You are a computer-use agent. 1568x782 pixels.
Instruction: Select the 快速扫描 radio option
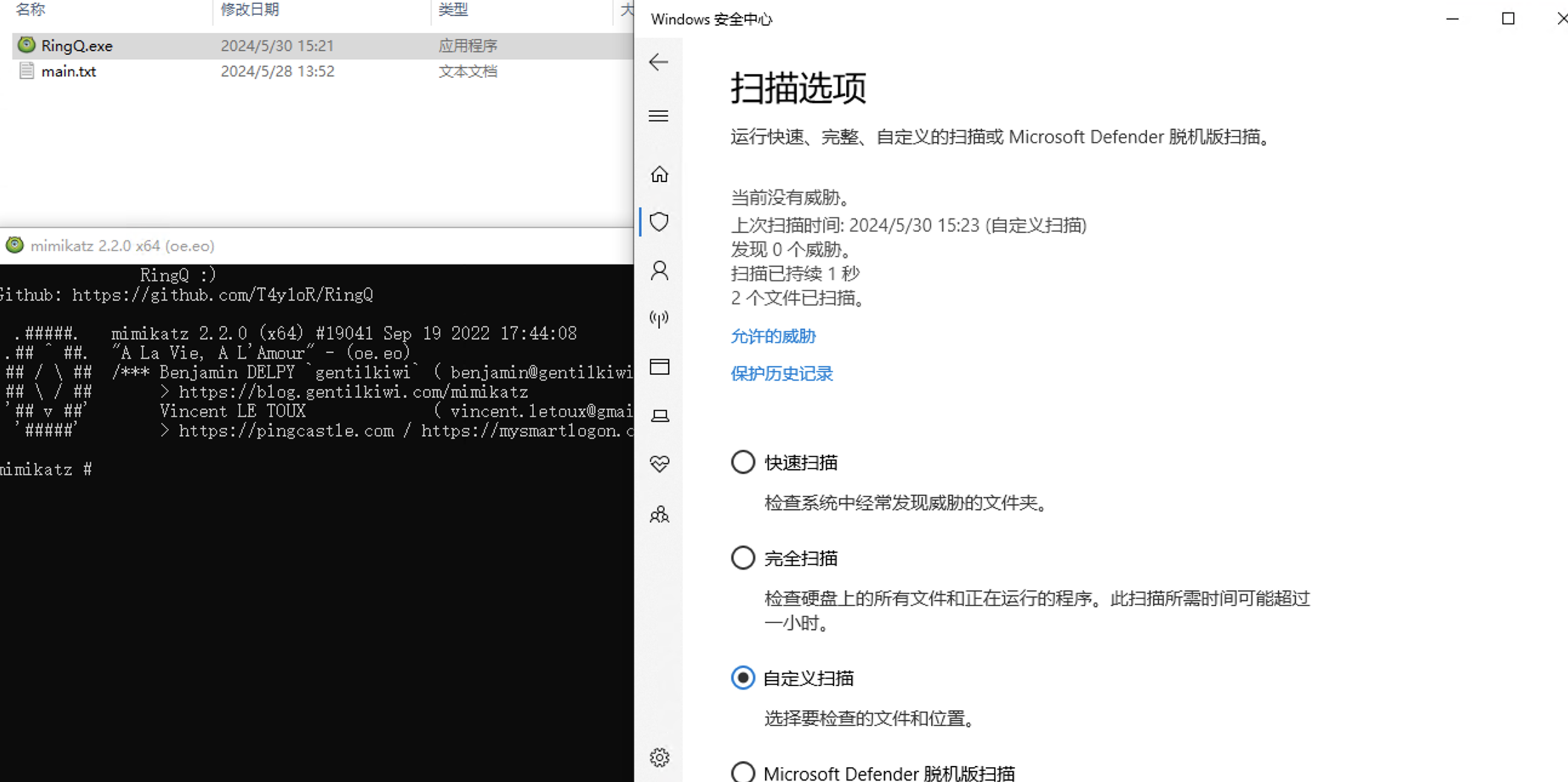pos(743,463)
